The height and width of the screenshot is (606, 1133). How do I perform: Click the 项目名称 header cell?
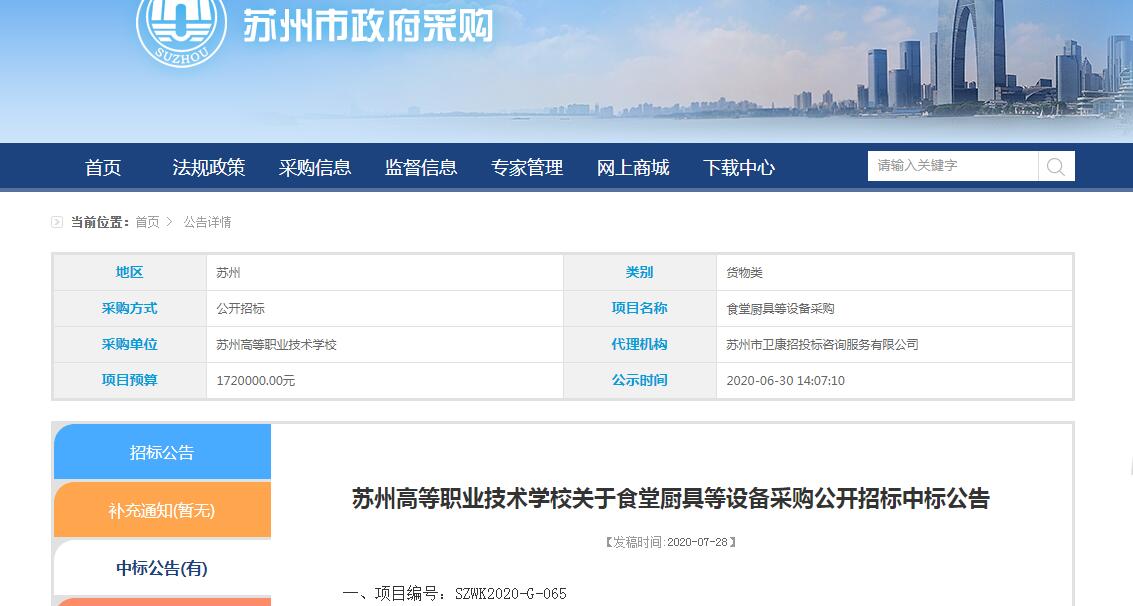point(639,308)
